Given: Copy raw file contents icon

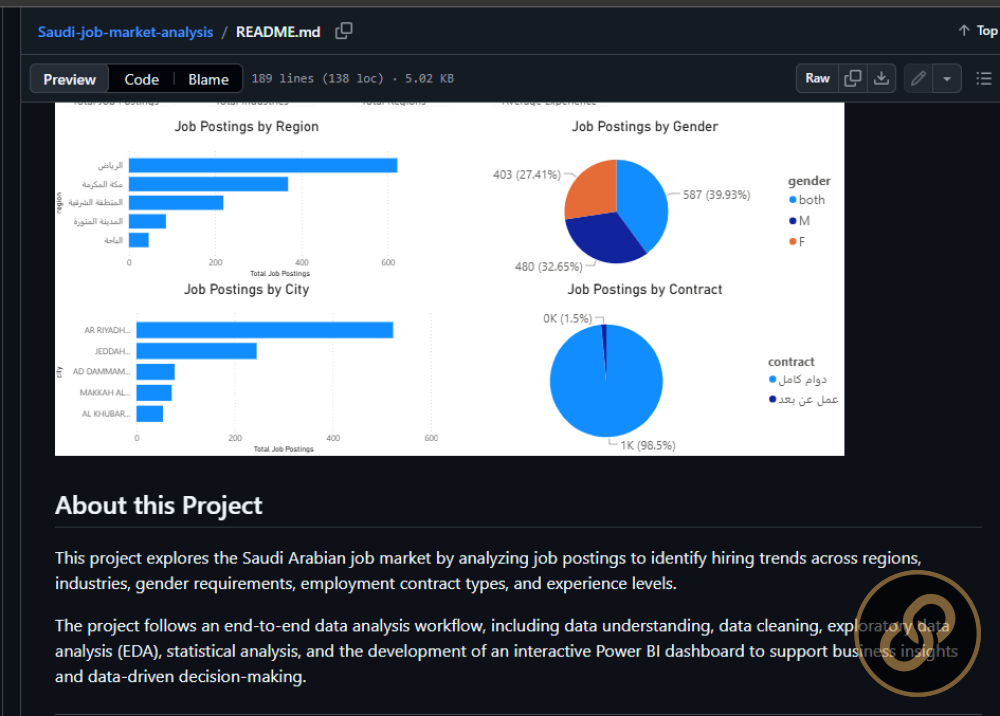Looking at the screenshot, I should [853, 78].
